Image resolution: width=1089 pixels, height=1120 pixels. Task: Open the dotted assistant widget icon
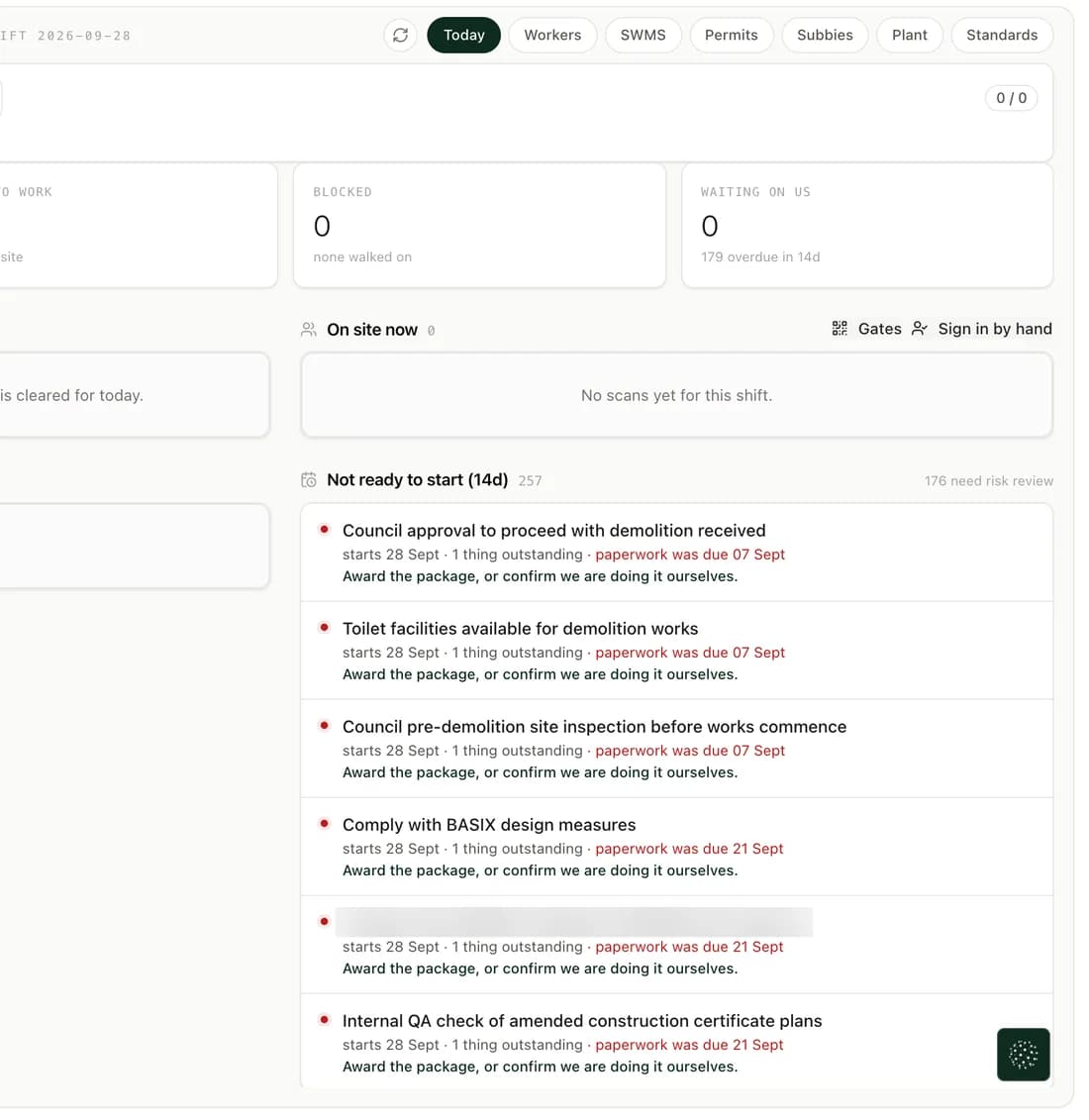(x=1023, y=1055)
